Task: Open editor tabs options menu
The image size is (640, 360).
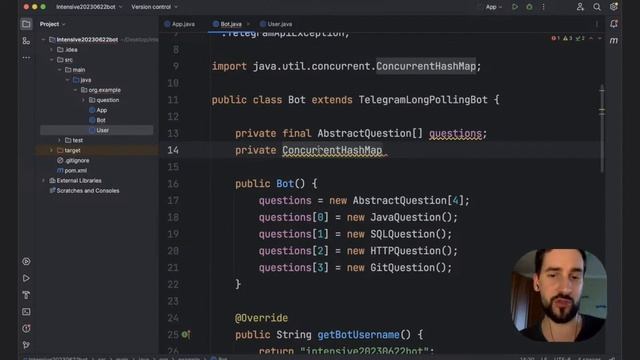Action: tap(596, 24)
